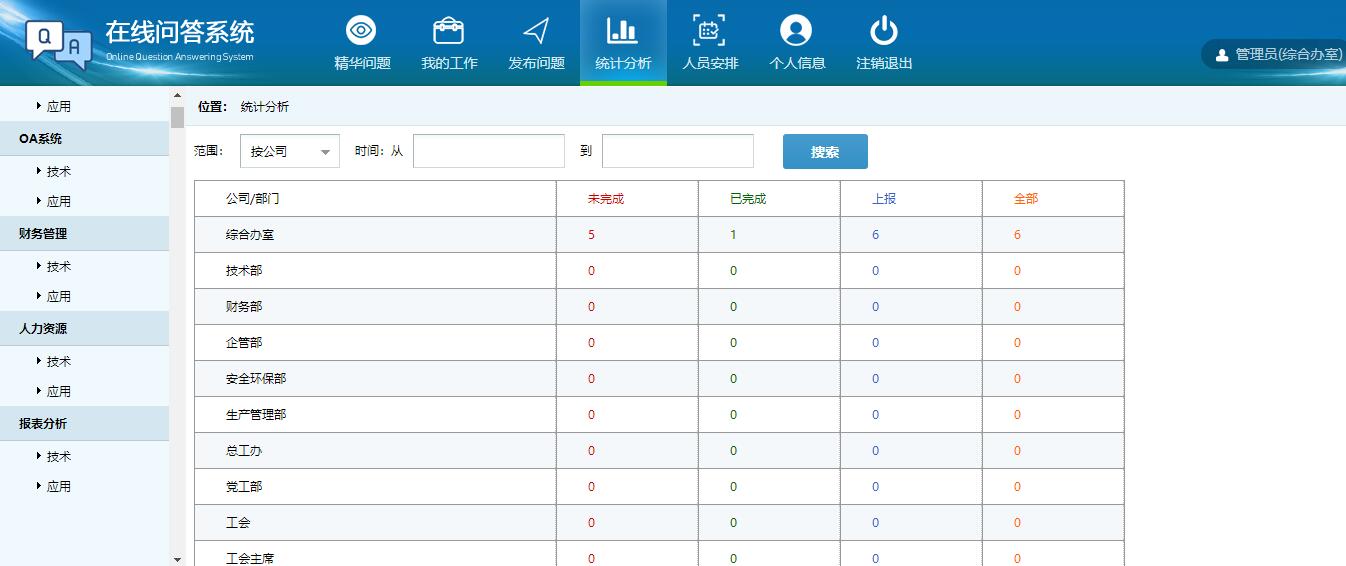Select the bar chart 统计分析 icon
1346x566 pixels.
click(x=622, y=32)
